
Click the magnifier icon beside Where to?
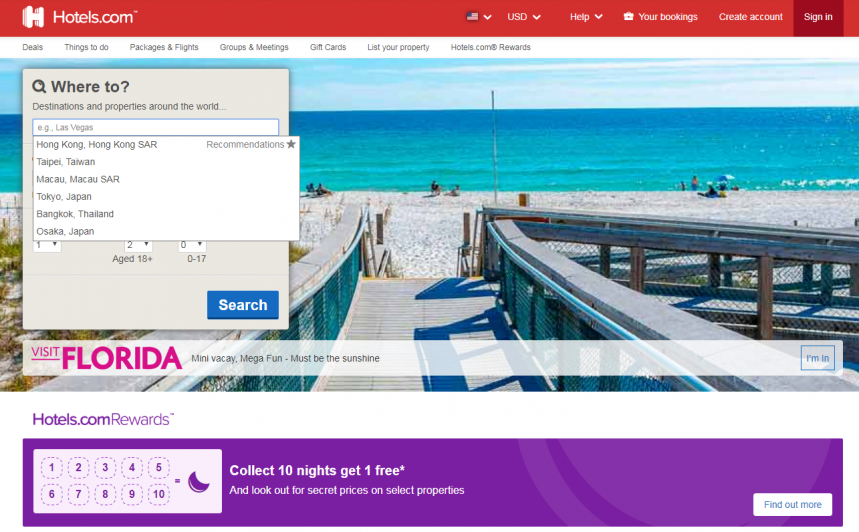pyautogui.click(x=39, y=87)
